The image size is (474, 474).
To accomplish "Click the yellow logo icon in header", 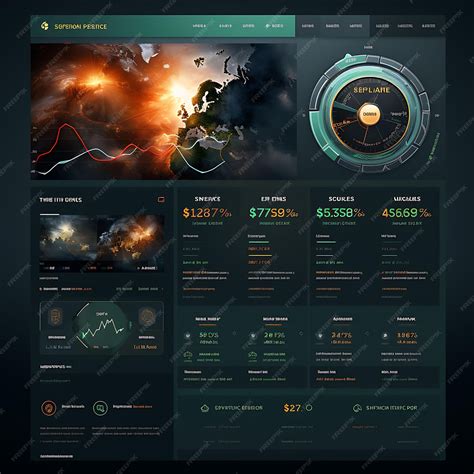I will [44, 26].
